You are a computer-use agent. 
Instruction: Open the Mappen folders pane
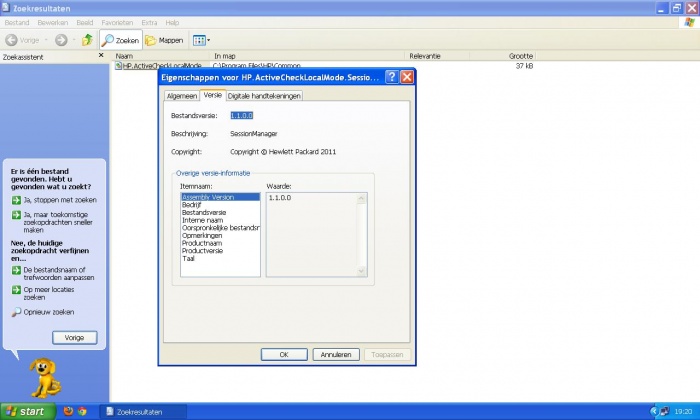(164, 40)
